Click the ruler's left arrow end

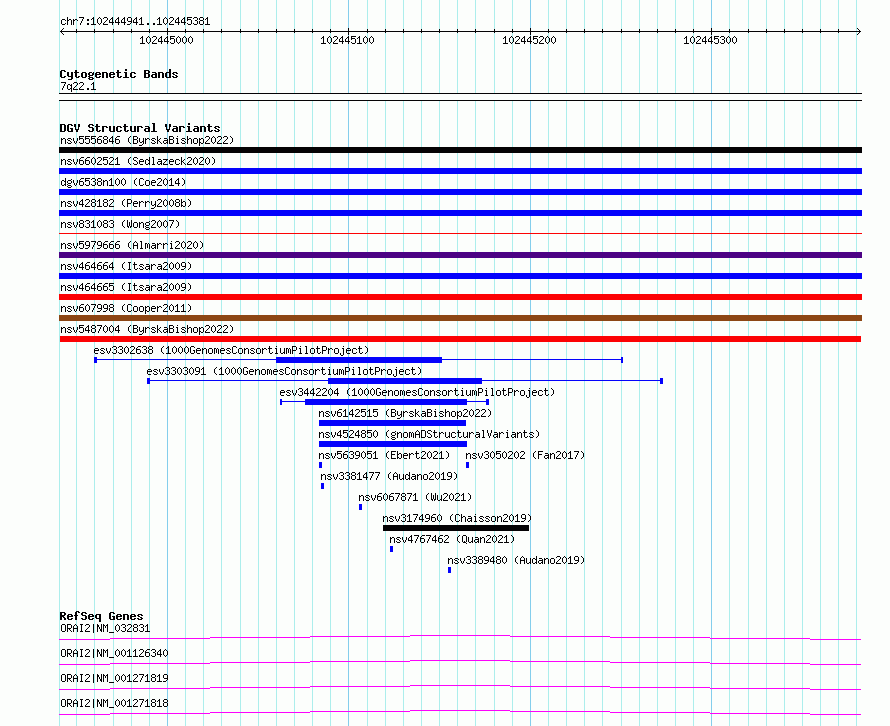62,31
